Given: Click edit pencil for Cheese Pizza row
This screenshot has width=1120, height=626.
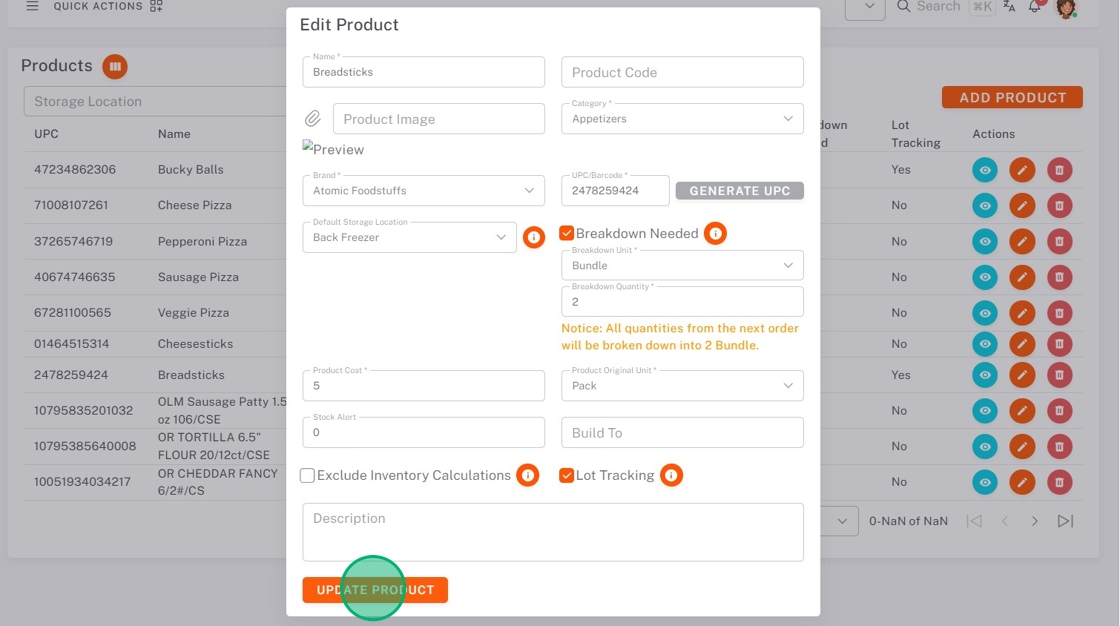Looking at the screenshot, I should click(1021, 205).
